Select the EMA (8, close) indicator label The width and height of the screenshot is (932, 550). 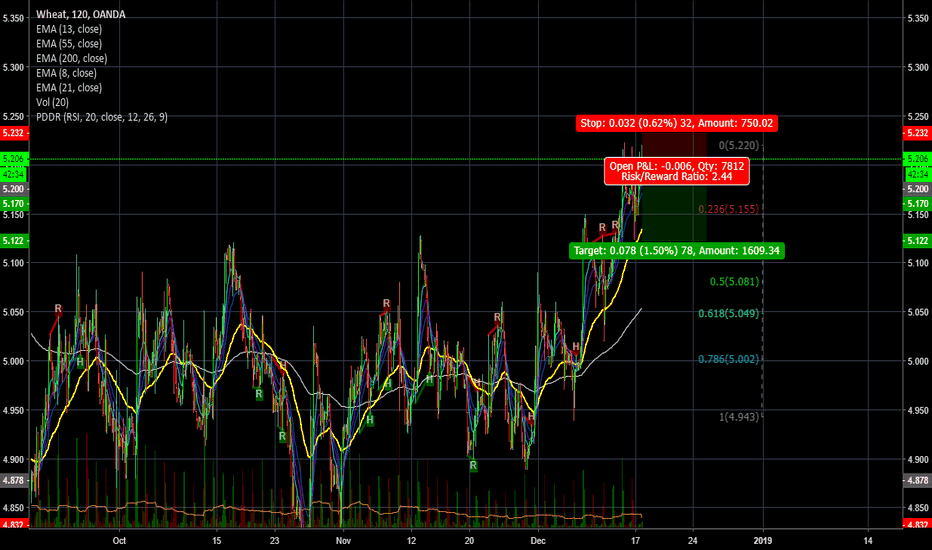66,73
